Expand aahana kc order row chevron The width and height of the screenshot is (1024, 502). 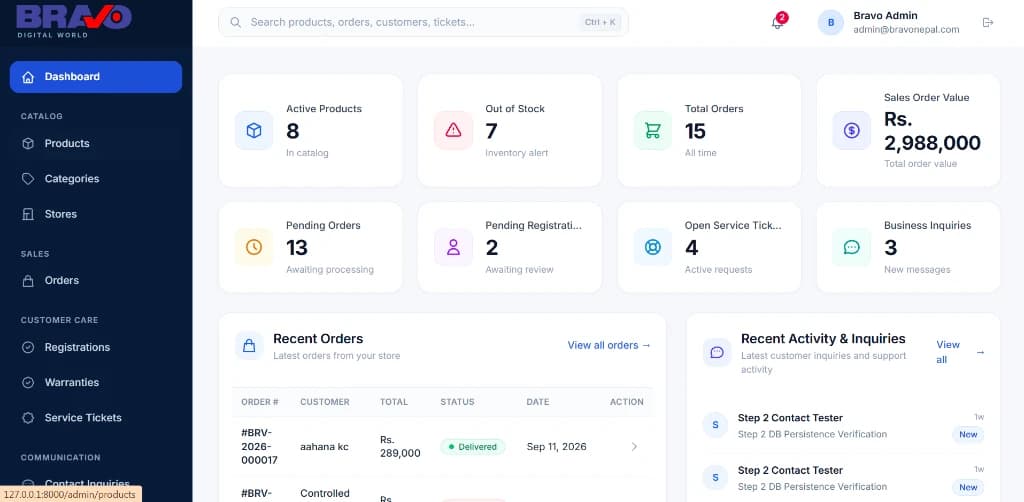(x=634, y=447)
